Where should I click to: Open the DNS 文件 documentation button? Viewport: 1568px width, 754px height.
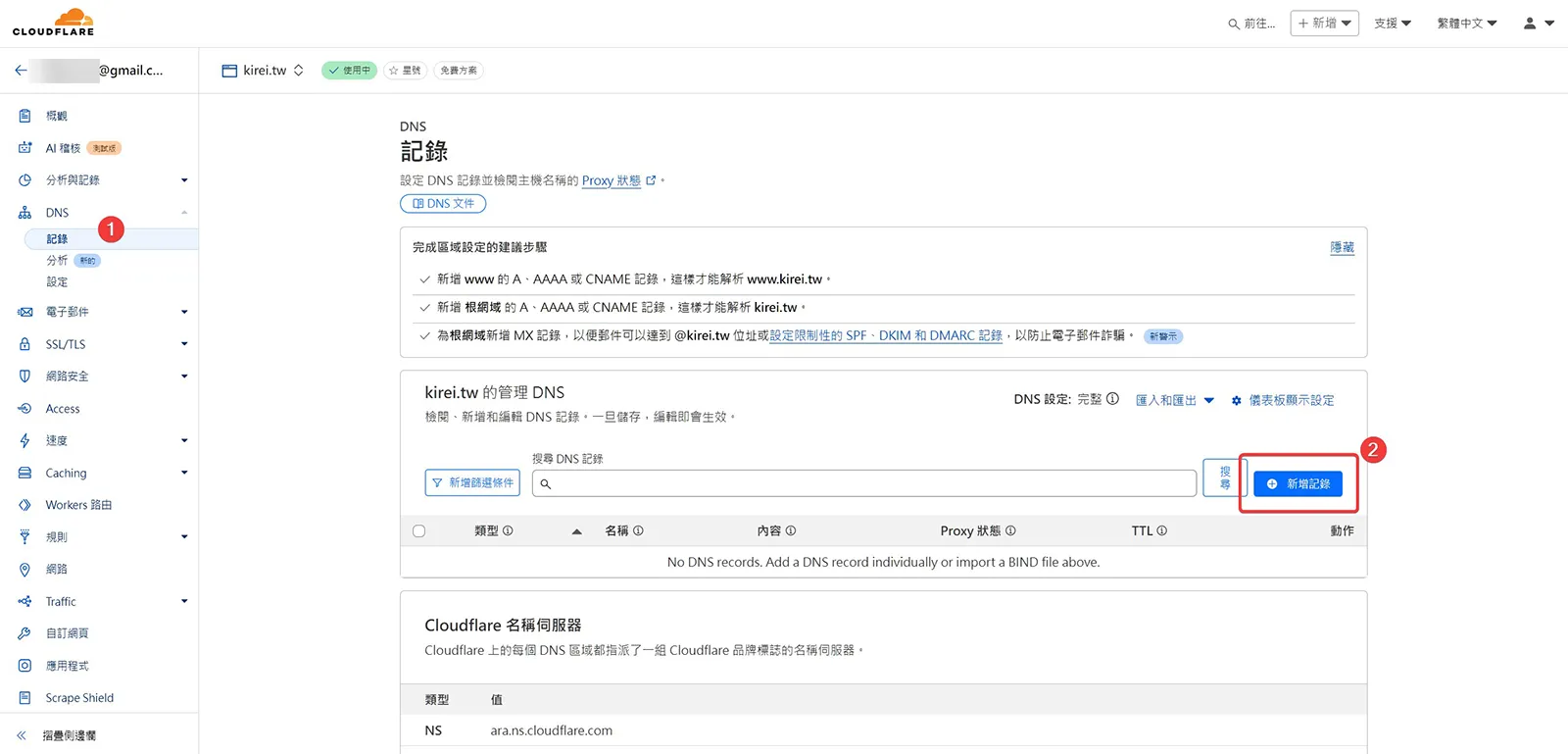click(443, 204)
